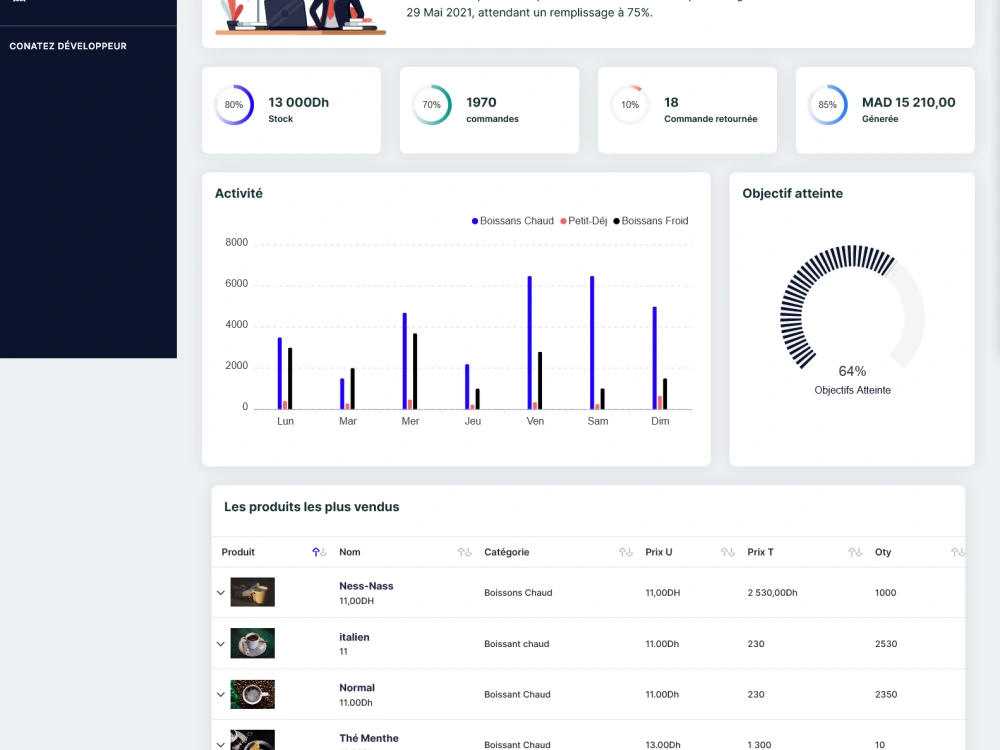This screenshot has height=750, width=1000.
Task: Click the 18 Commande retournée value
Action: (x=671, y=103)
